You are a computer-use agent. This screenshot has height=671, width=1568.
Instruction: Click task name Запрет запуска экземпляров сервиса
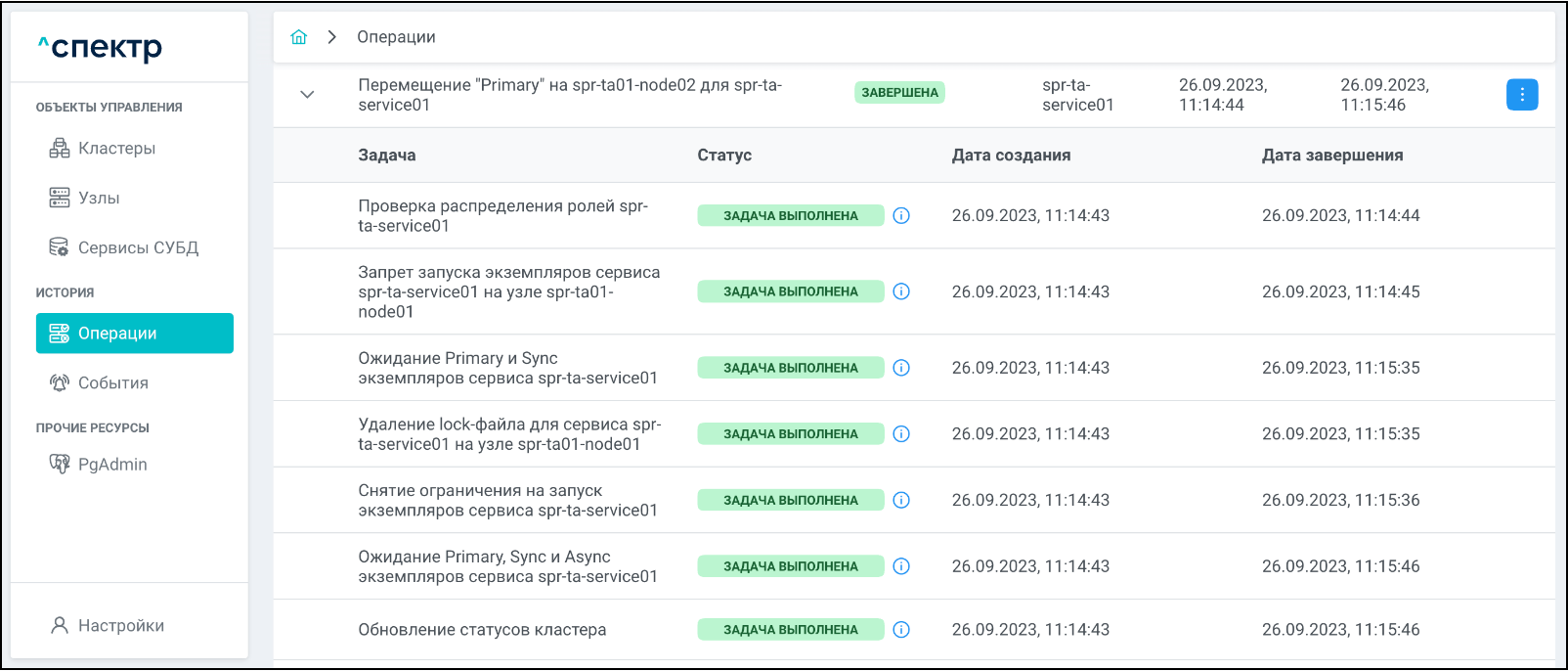(x=509, y=291)
